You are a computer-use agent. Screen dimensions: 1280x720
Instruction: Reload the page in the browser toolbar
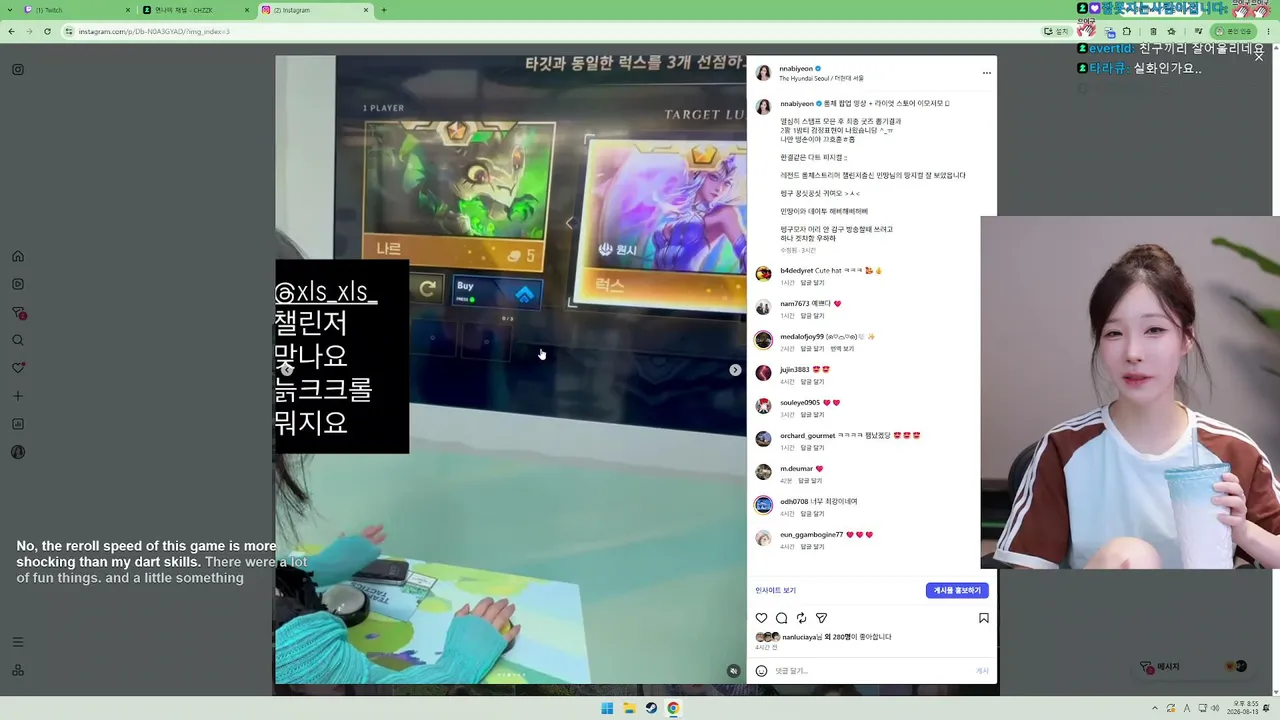pos(47,31)
